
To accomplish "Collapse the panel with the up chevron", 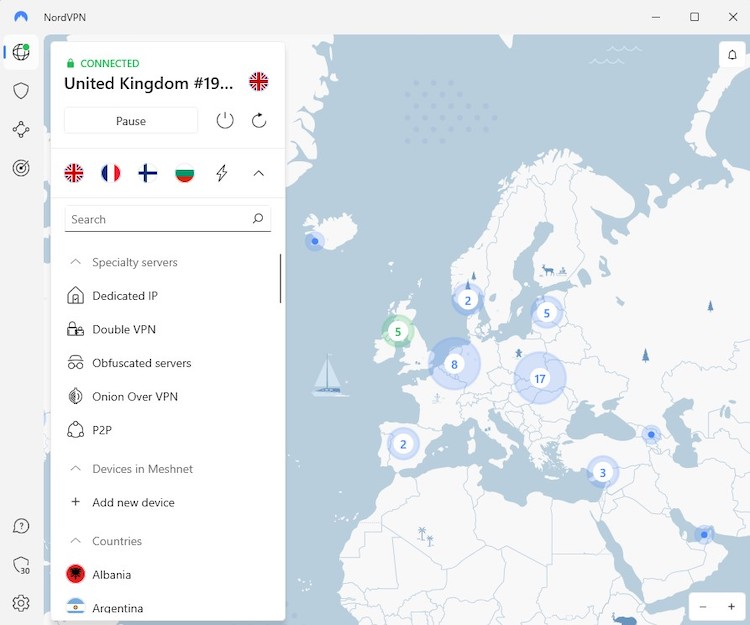I will click(x=258, y=173).
